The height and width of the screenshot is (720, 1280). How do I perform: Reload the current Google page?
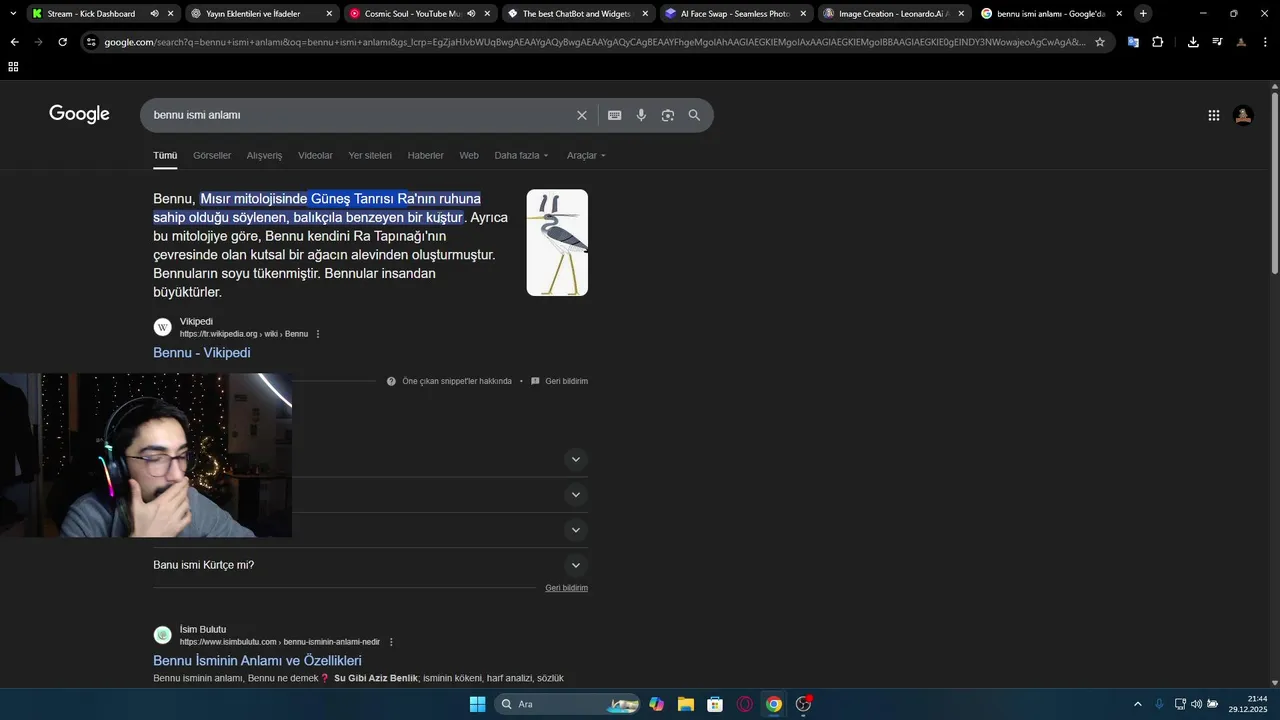[x=62, y=42]
